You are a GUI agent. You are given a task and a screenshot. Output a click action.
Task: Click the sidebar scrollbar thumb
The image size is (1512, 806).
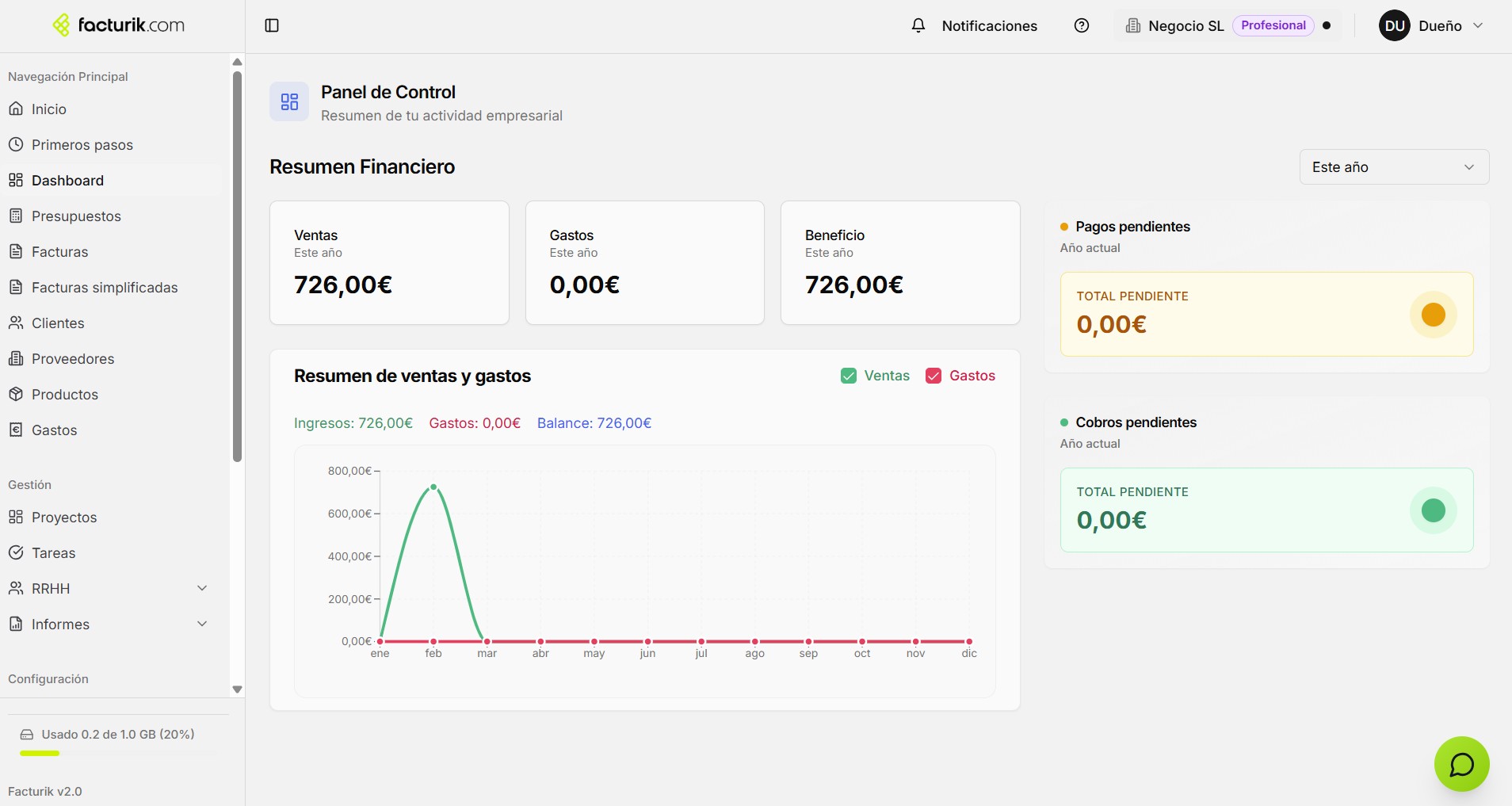point(237,266)
